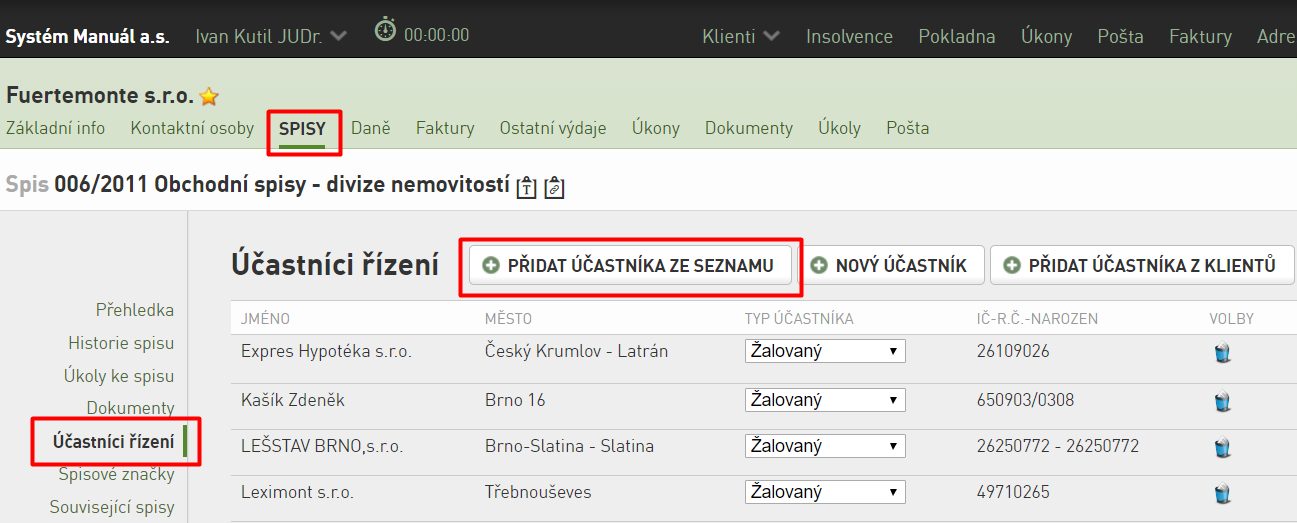Expand the Klienti menu in top bar

pos(741,36)
